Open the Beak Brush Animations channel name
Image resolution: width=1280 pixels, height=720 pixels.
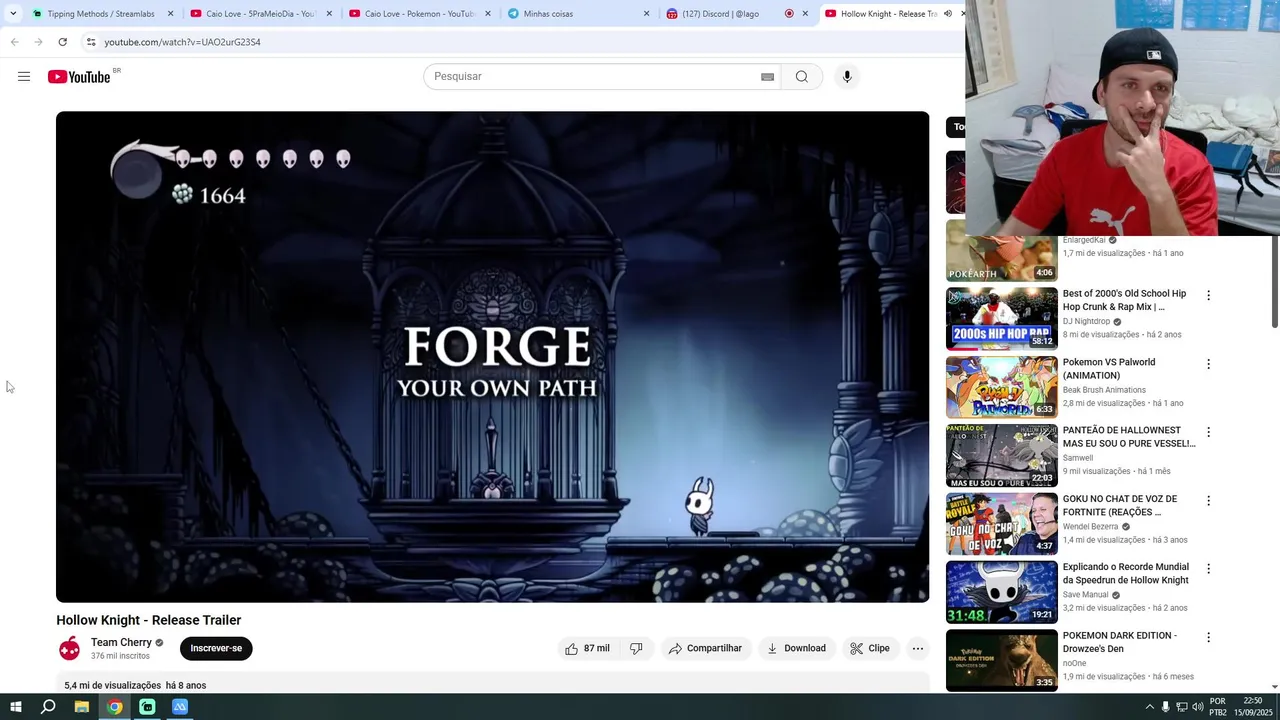click(1104, 390)
